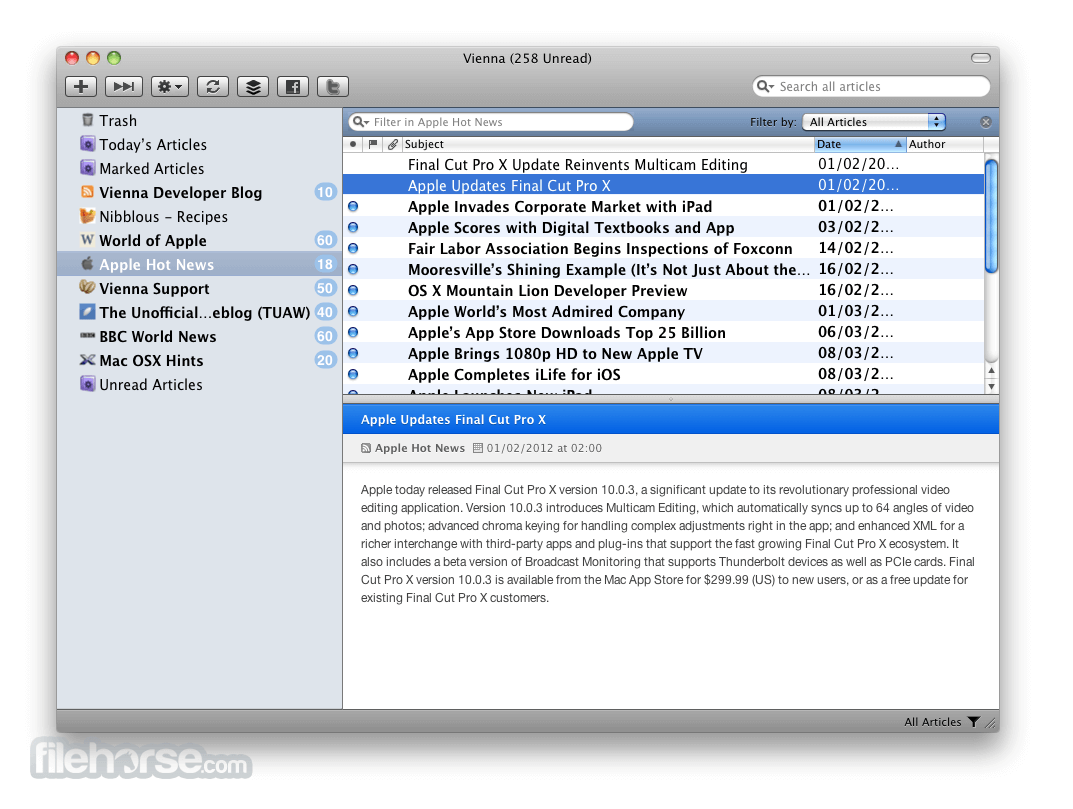Toggle unread dot for OS X Mountain Lion

coord(353,290)
